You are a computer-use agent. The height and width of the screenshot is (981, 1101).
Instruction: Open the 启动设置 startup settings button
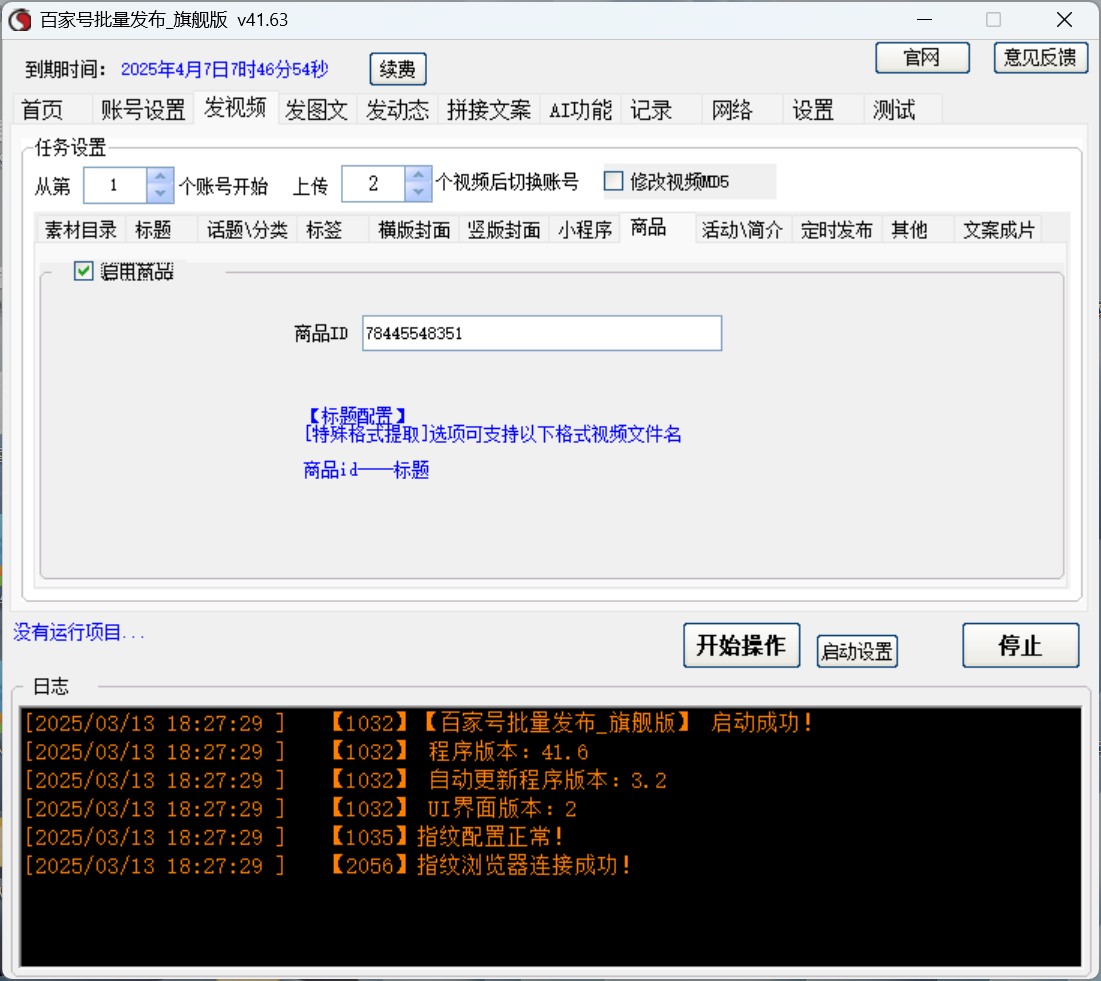(857, 651)
